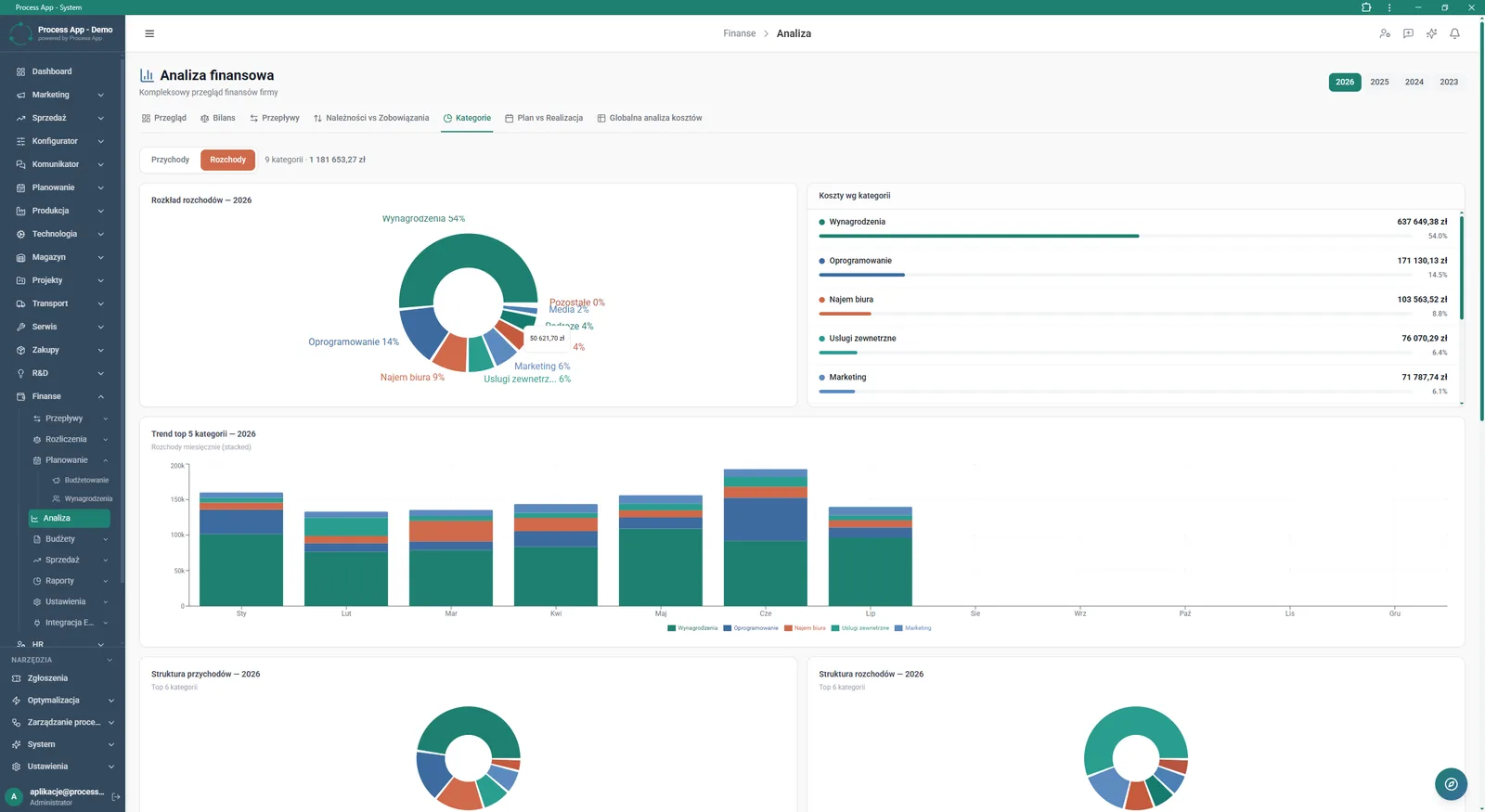Click the Technologia gear icon
The height and width of the screenshot is (812, 1485).
click(20, 234)
